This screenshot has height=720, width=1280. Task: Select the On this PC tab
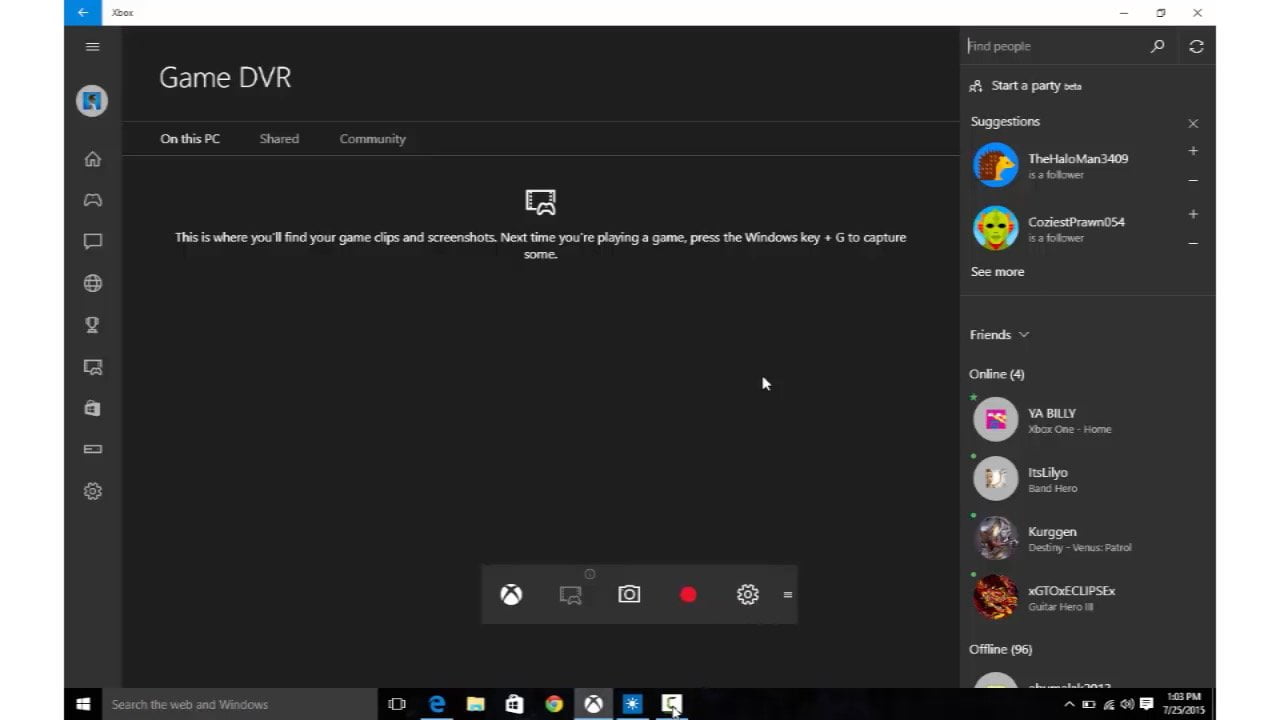pyautogui.click(x=190, y=139)
